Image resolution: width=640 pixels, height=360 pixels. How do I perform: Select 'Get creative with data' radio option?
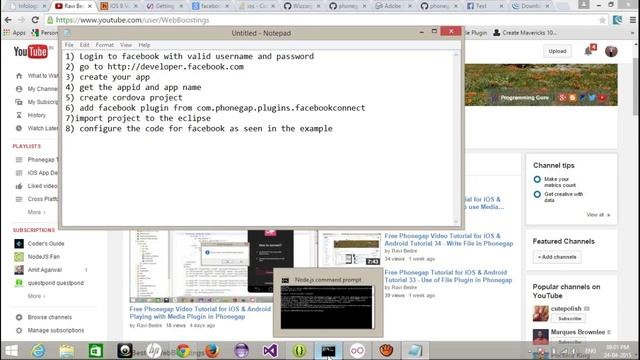537,194
